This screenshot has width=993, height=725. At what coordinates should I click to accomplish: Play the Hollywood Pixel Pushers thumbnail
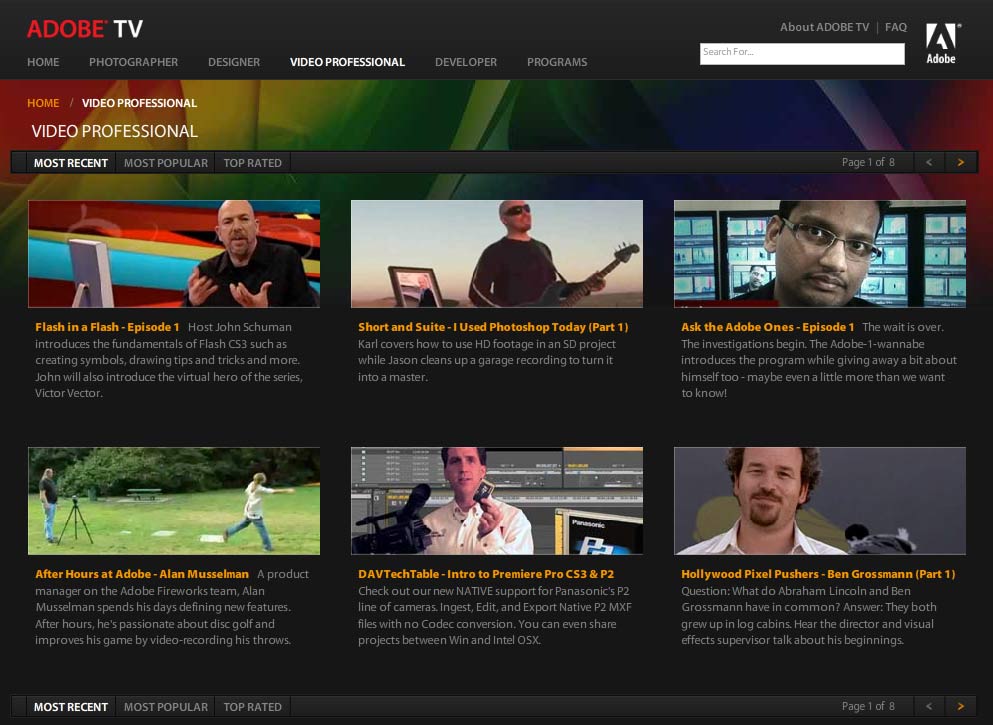pos(820,501)
